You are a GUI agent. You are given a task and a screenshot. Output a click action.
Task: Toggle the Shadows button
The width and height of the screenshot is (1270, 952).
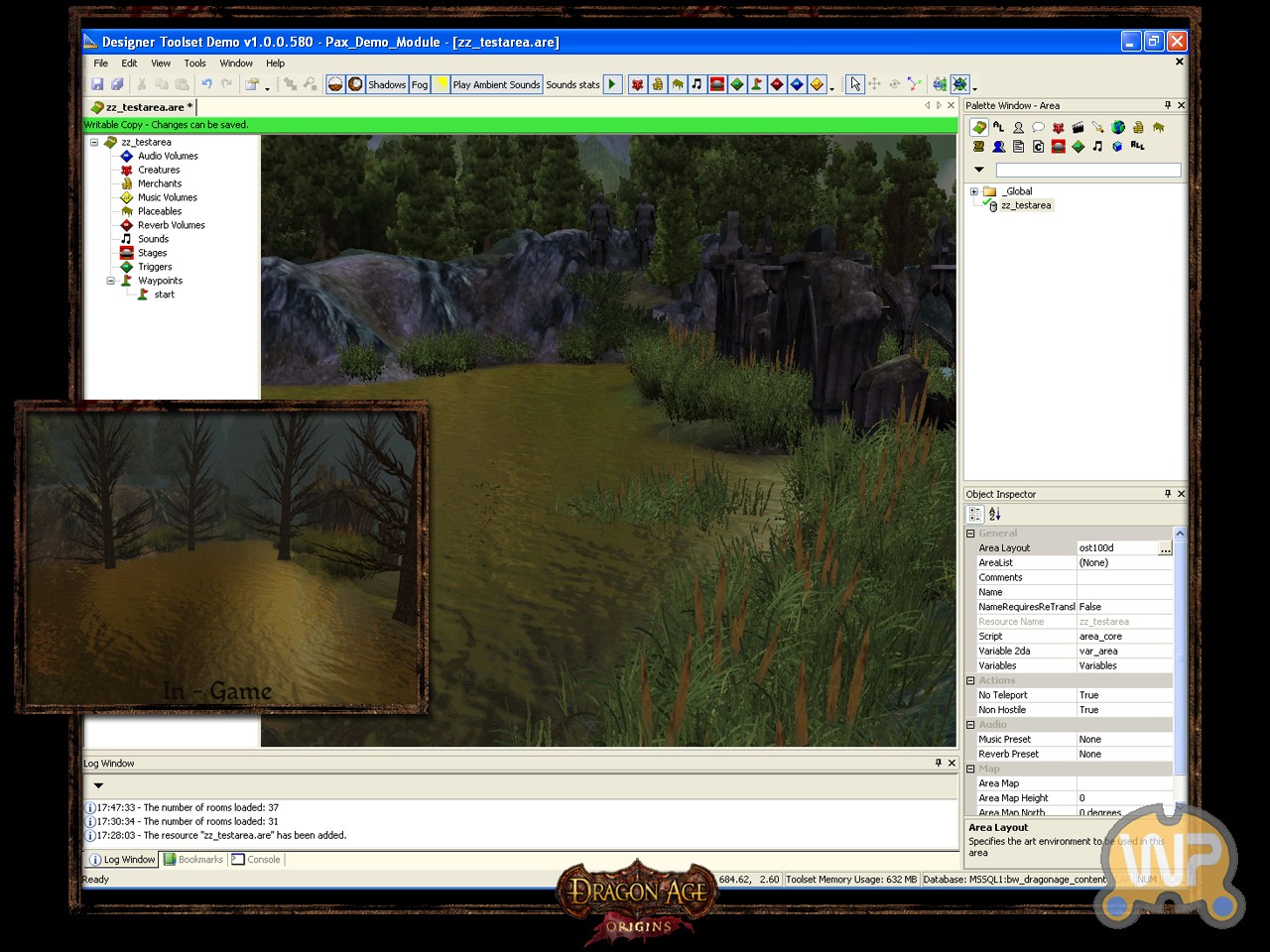tap(387, 84)
